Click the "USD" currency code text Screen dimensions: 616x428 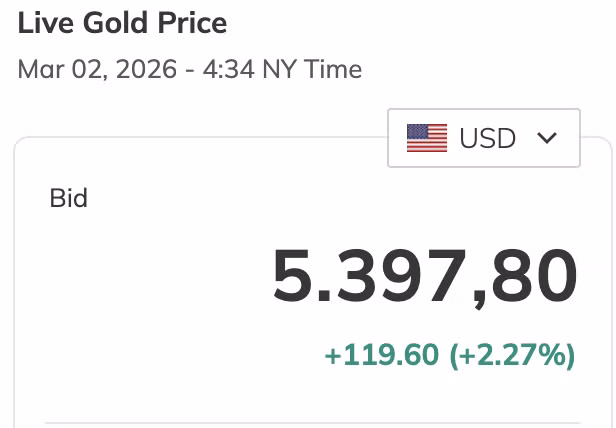(x=487, y=138)
